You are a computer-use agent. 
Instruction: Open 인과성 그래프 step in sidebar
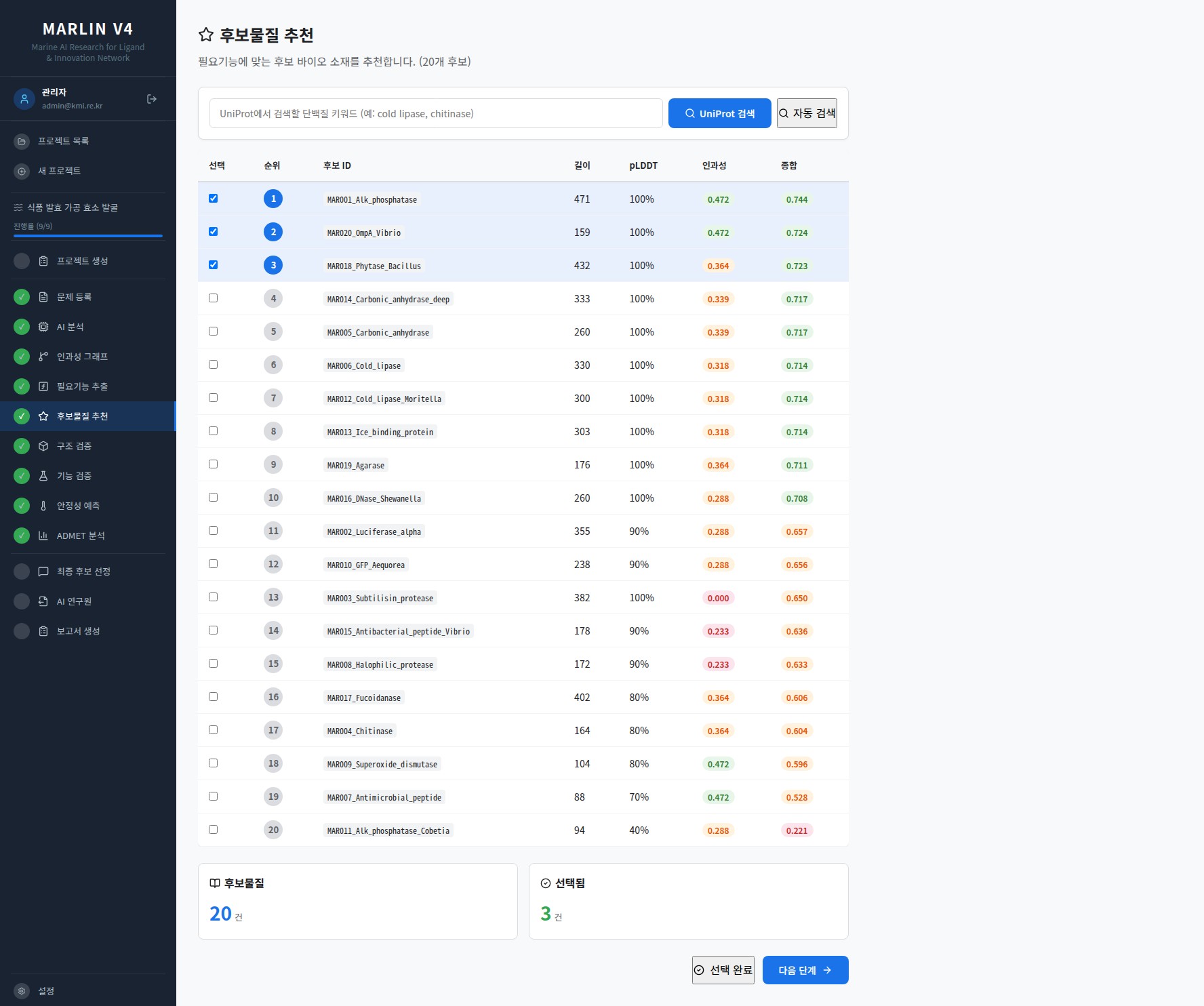[x=88, y=357]
